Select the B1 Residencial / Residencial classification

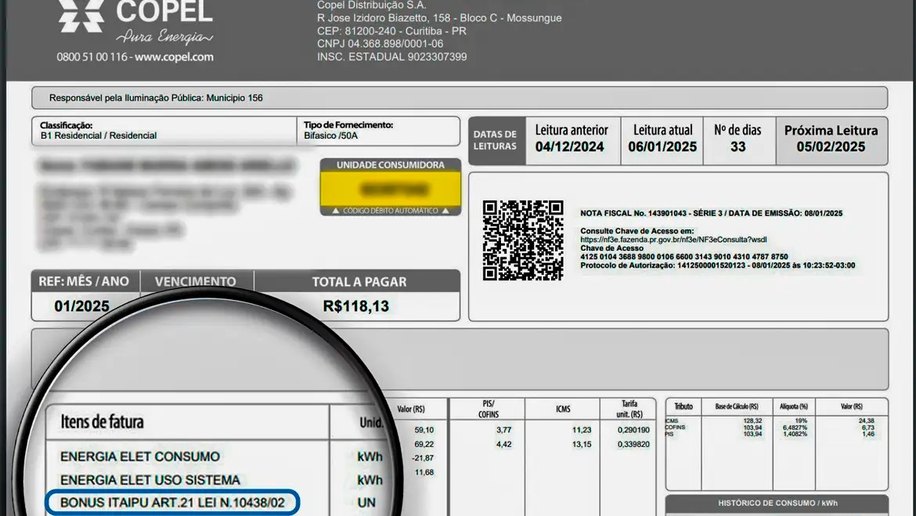[98, 136]
